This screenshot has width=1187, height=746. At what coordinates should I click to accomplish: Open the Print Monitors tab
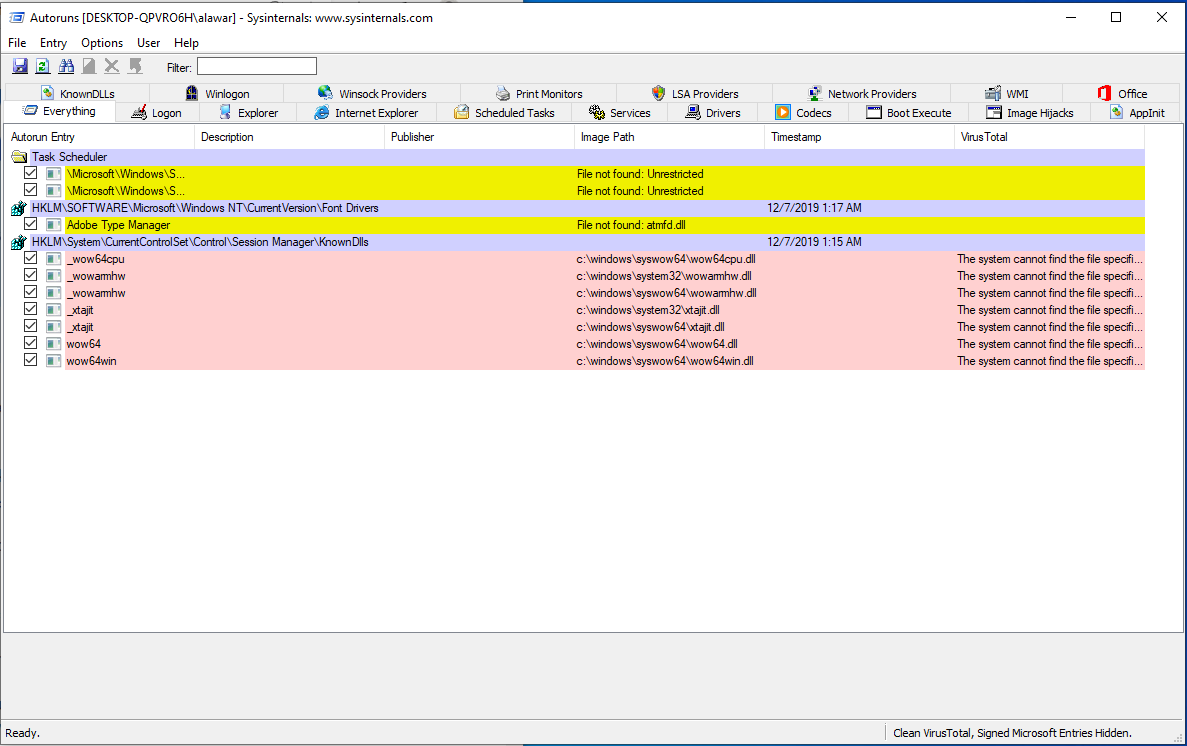tap(539, 93)
